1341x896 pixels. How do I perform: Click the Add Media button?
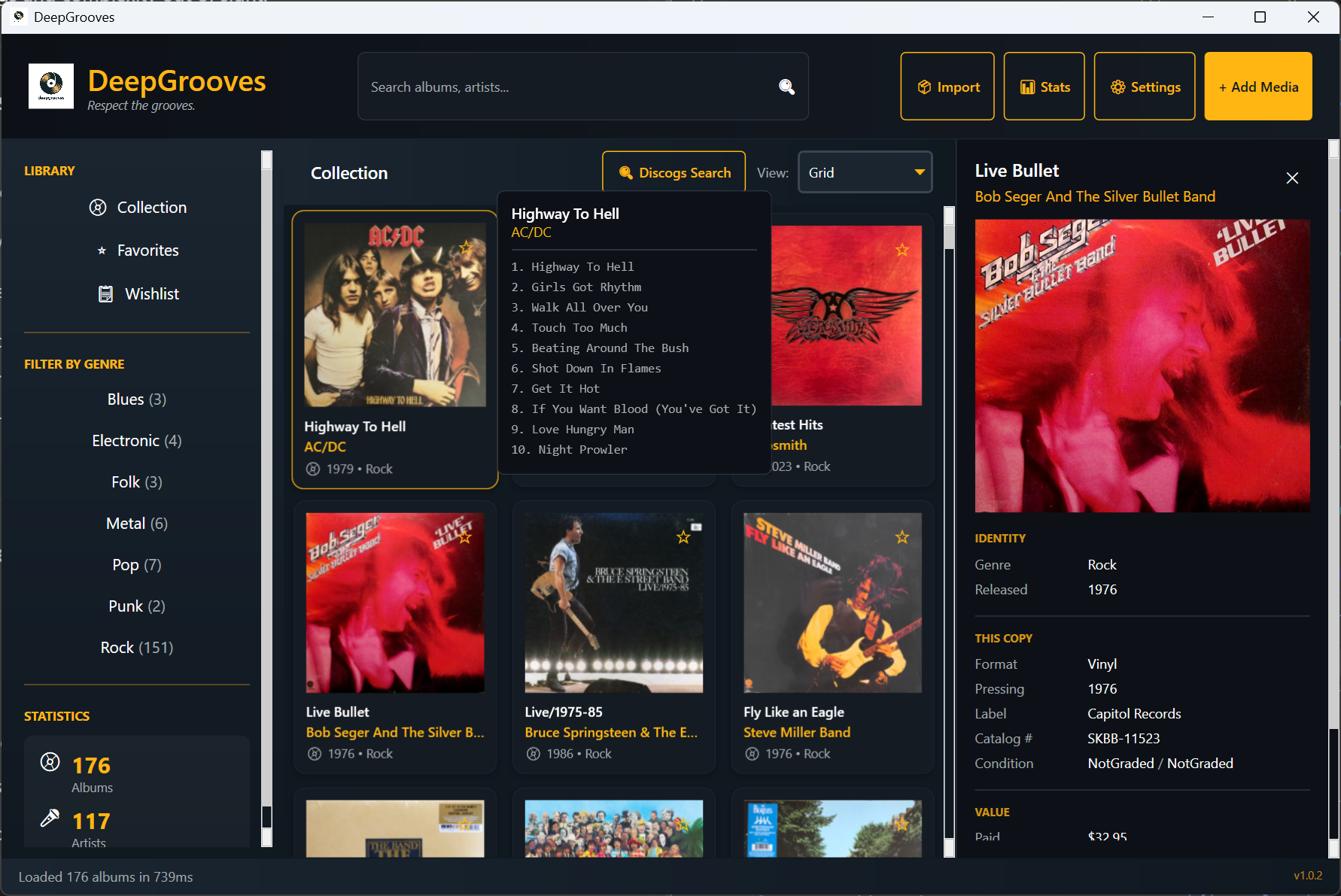tap(1257, 86)
